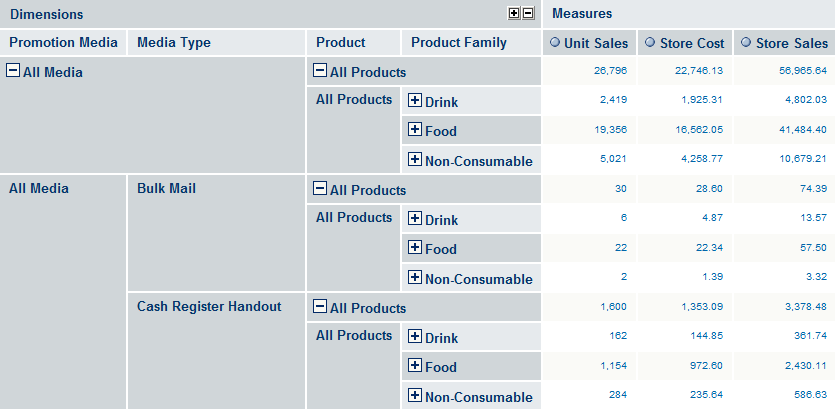835x409 pixels.
Task: Open the 26,796 Unit Sales value link
Action: point(610,70)
